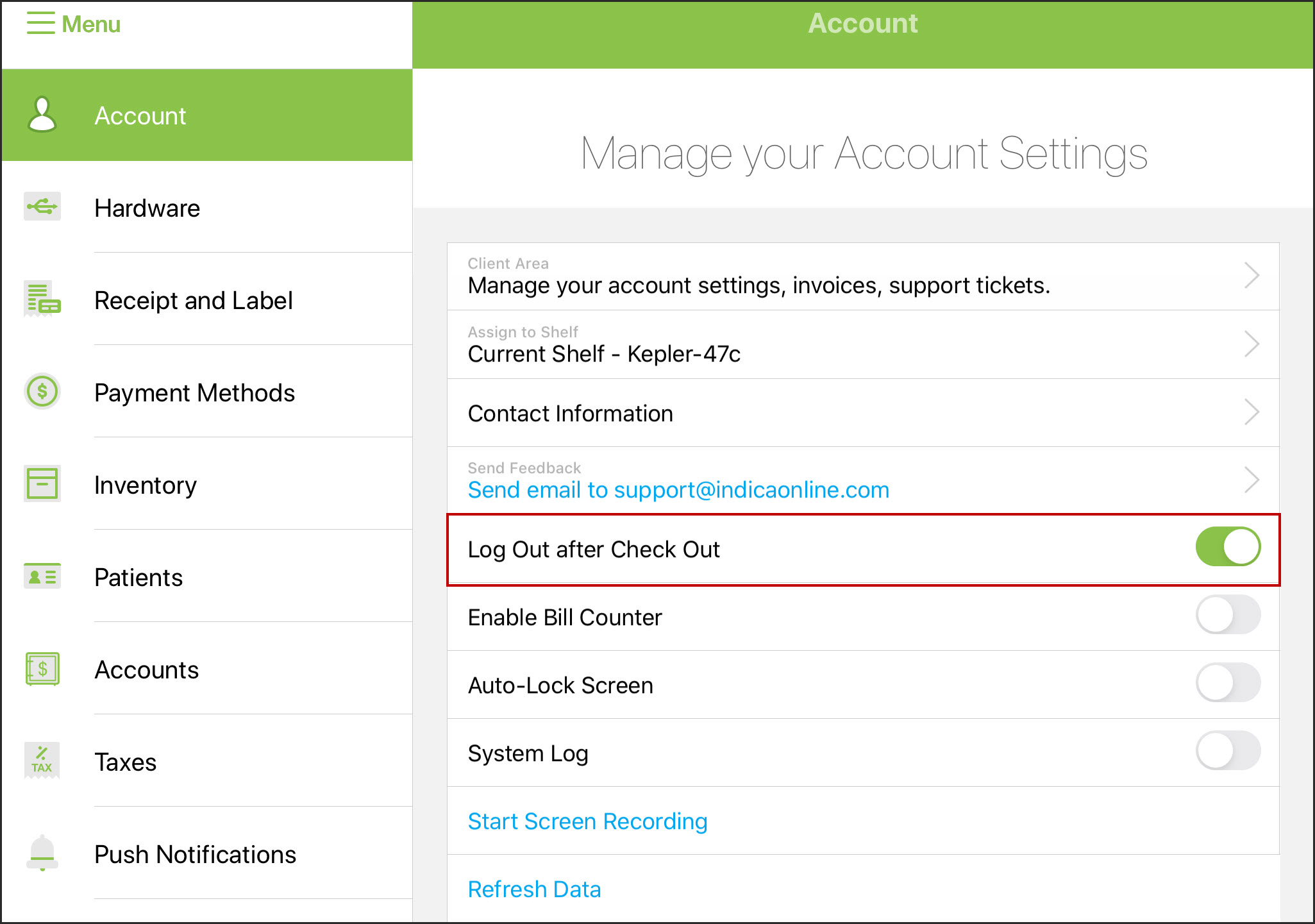
Task: Click the Payment Methods dollar icon
Action: (x=42, y=392)
